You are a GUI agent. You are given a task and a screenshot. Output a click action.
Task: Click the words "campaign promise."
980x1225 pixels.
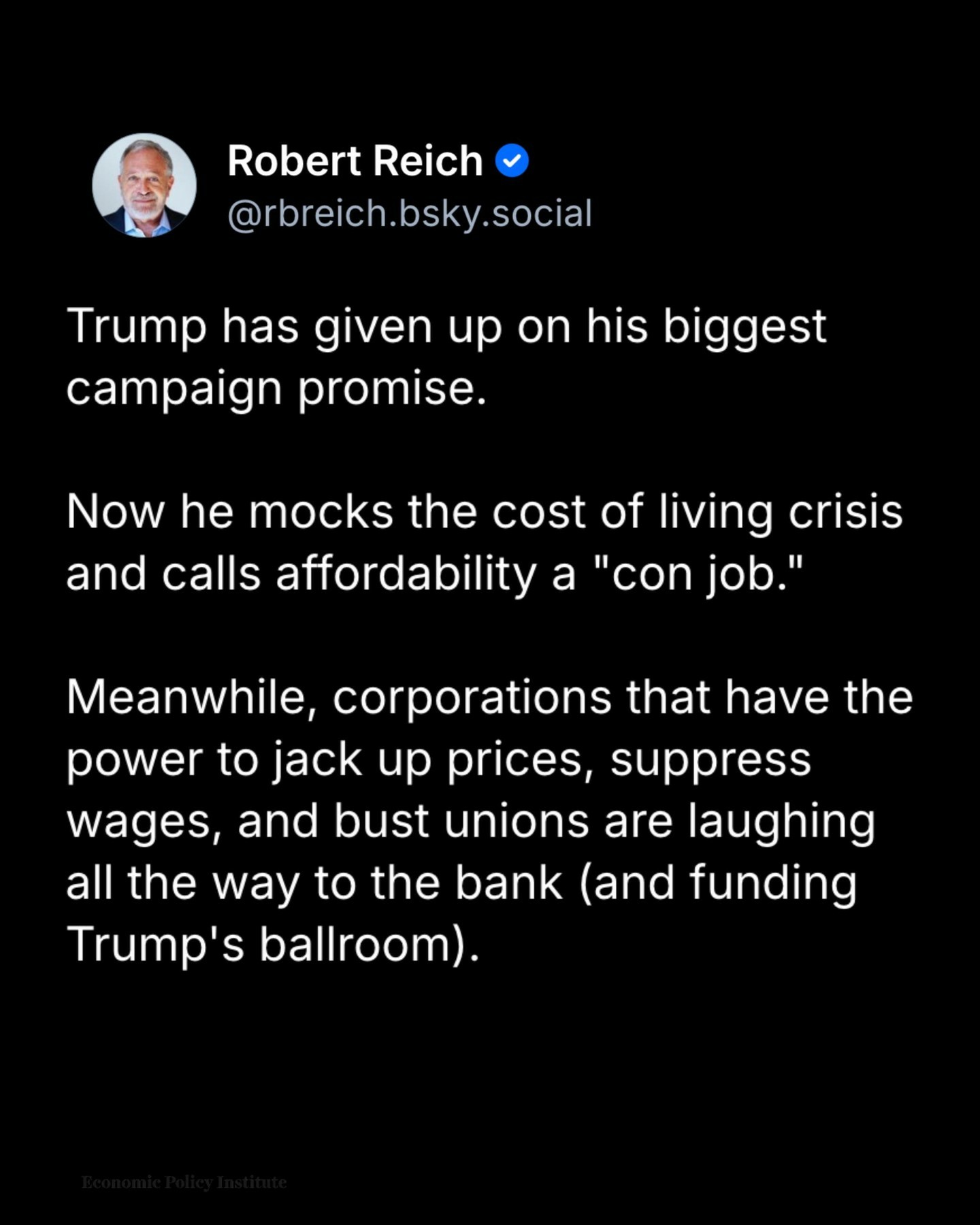tap(276, 389)
